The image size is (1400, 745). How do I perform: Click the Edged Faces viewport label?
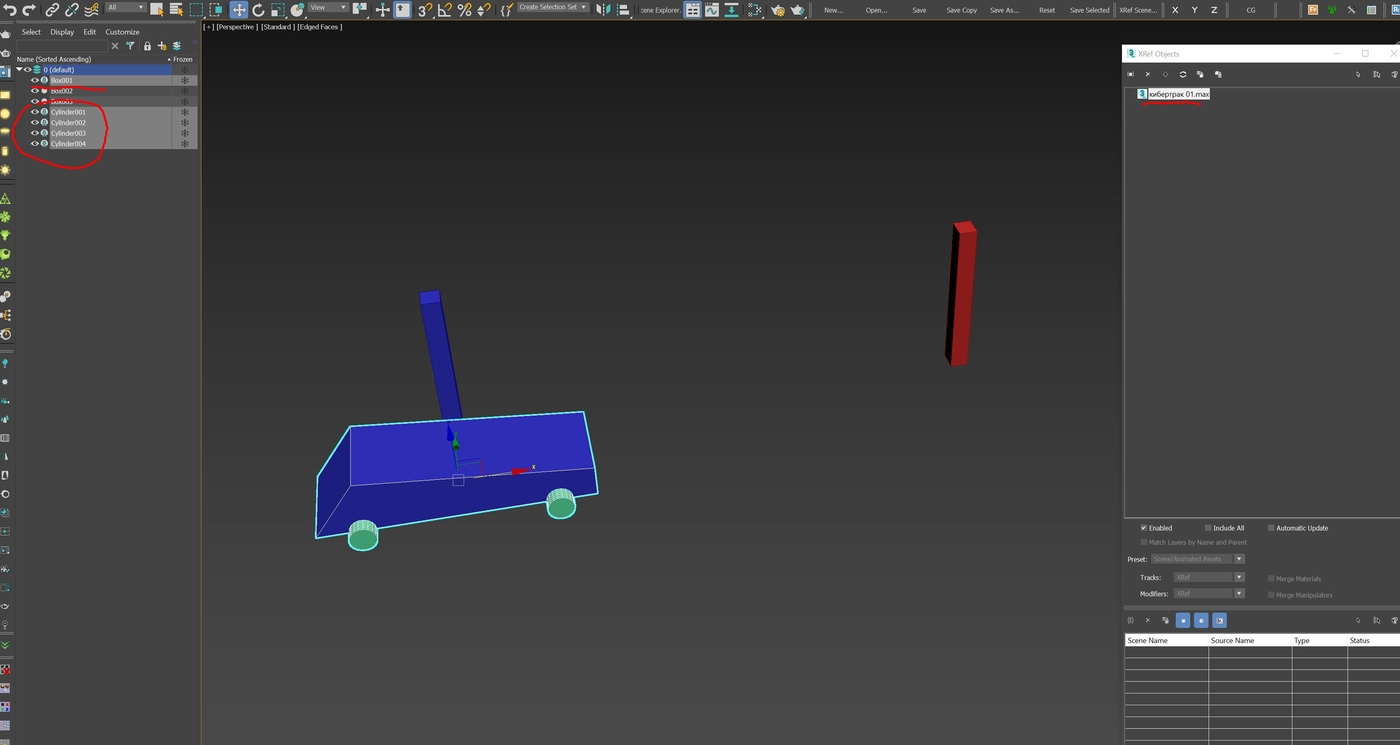[x=320, y=27]
